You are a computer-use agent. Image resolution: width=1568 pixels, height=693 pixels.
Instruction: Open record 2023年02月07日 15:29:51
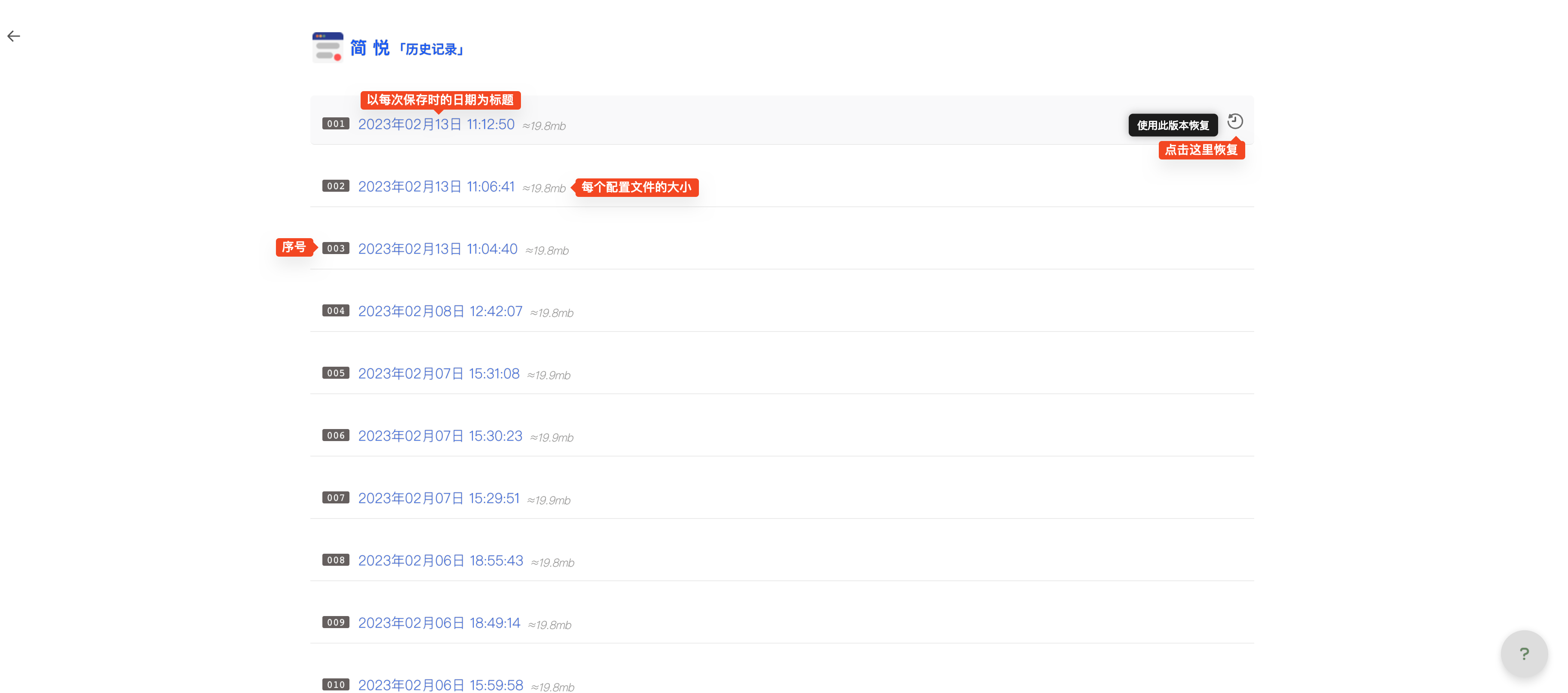click(438, 498)
